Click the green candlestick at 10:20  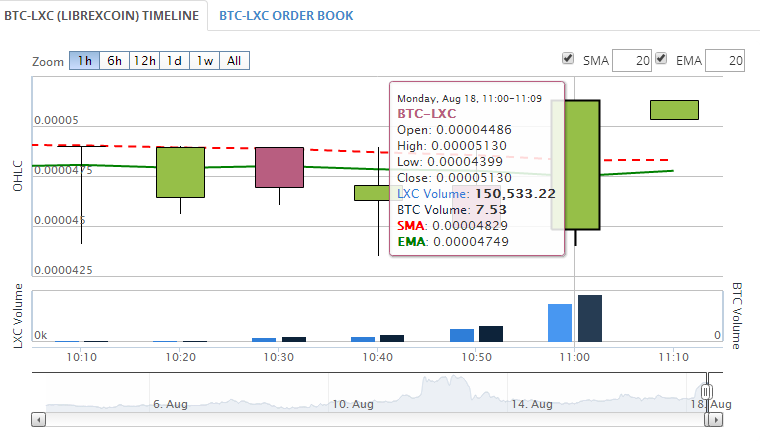tap(180, 172)
